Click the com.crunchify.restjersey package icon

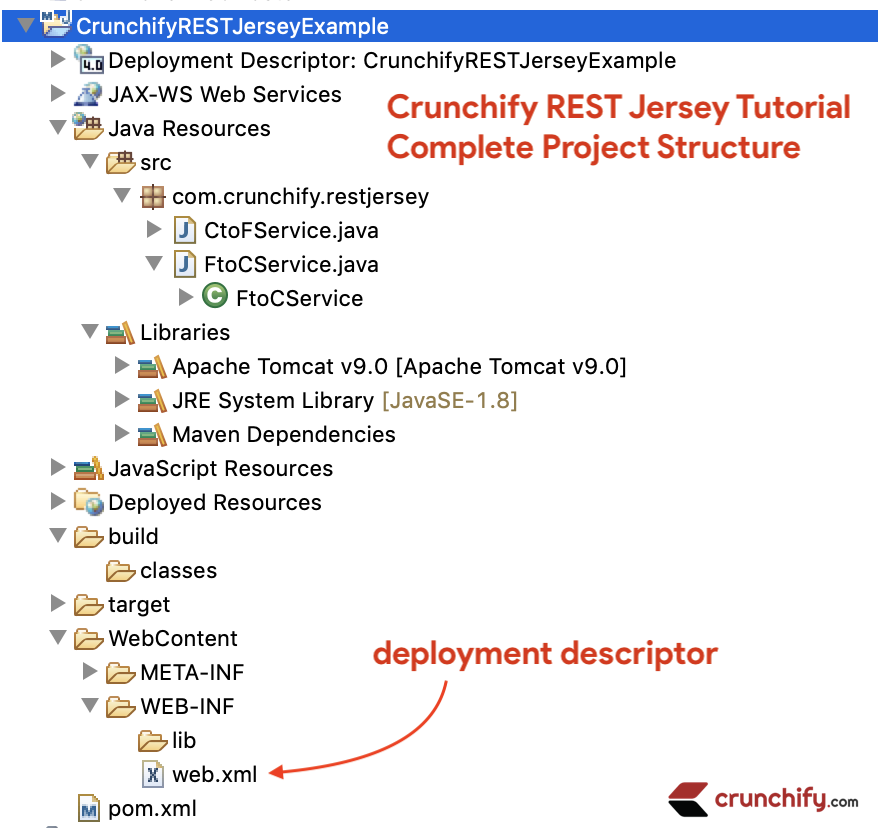pos(152,196)
